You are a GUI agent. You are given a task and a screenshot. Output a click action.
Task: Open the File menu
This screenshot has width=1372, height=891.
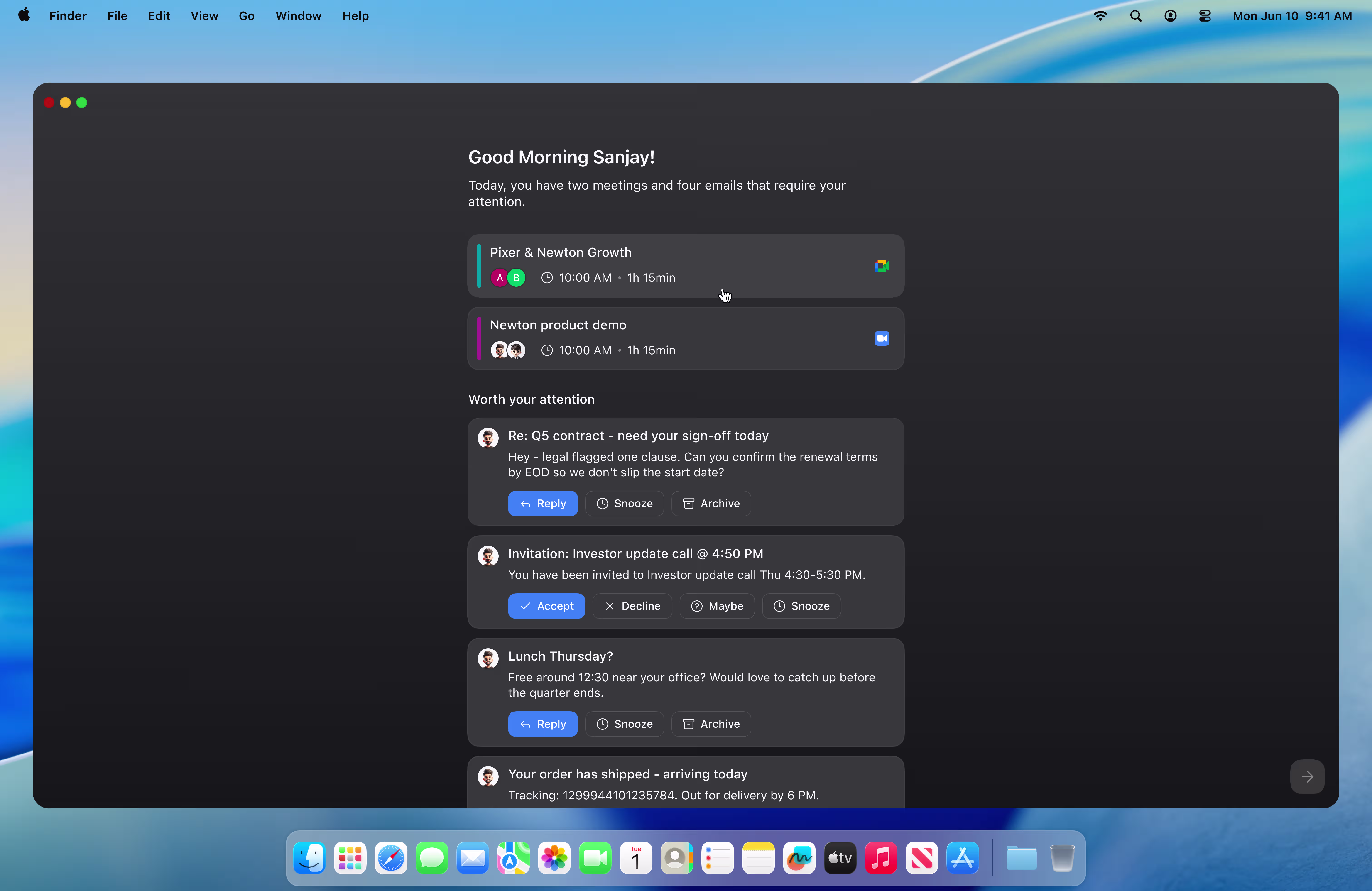click(x=117, y=16)
